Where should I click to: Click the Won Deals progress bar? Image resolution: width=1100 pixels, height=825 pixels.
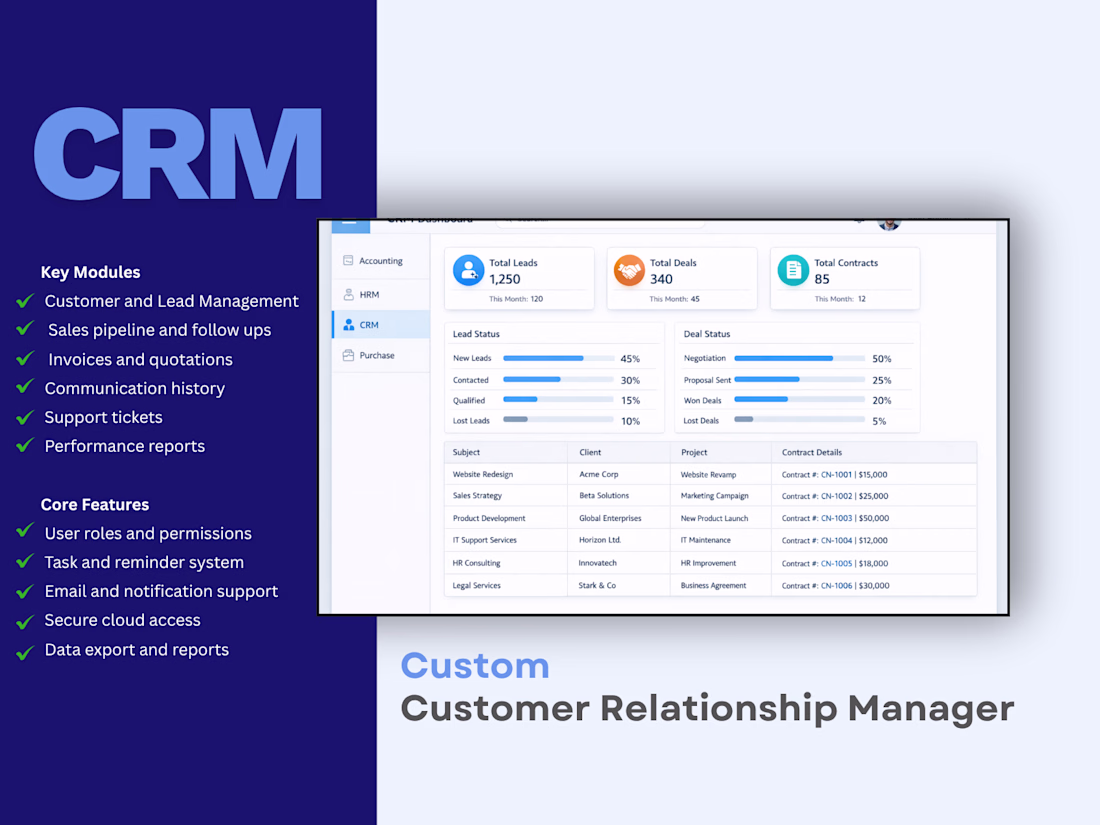tap(799, 400)
